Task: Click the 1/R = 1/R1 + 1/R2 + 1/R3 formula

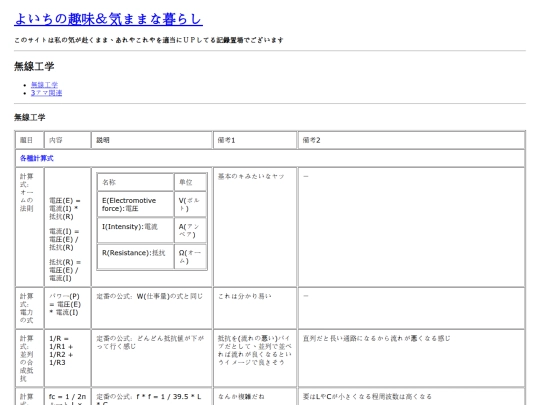Action: pyautogui.click(x=61, y=351)
